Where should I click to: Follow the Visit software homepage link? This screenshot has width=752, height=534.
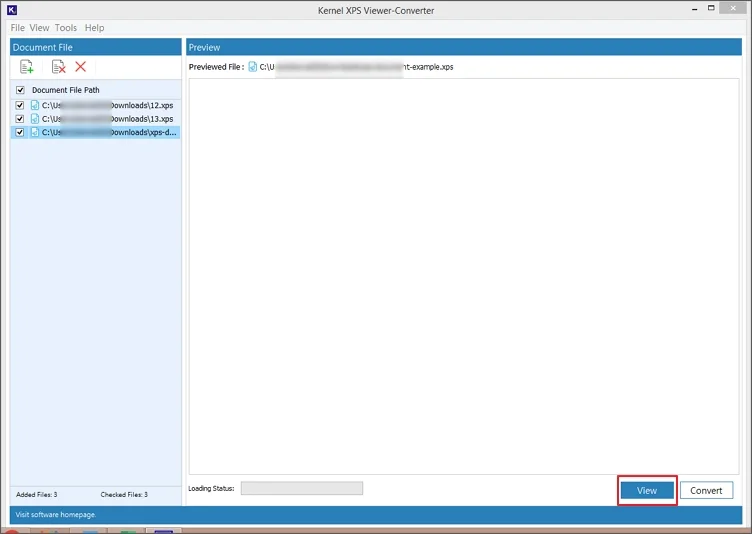coord(56,514)
